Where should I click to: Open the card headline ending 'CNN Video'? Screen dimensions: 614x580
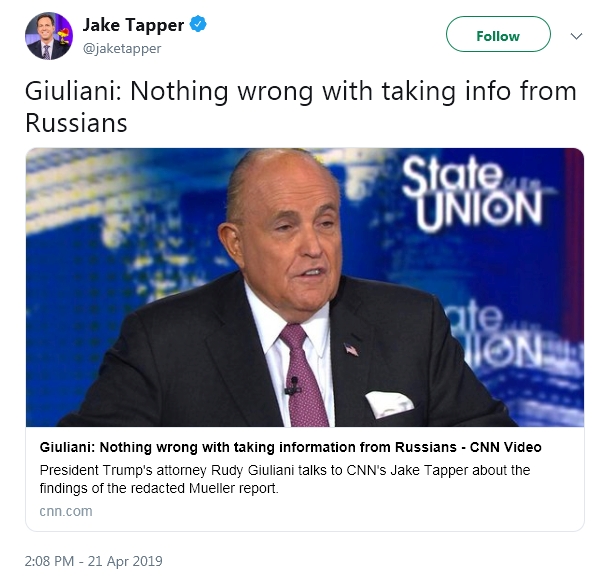[x=291, y=447]
